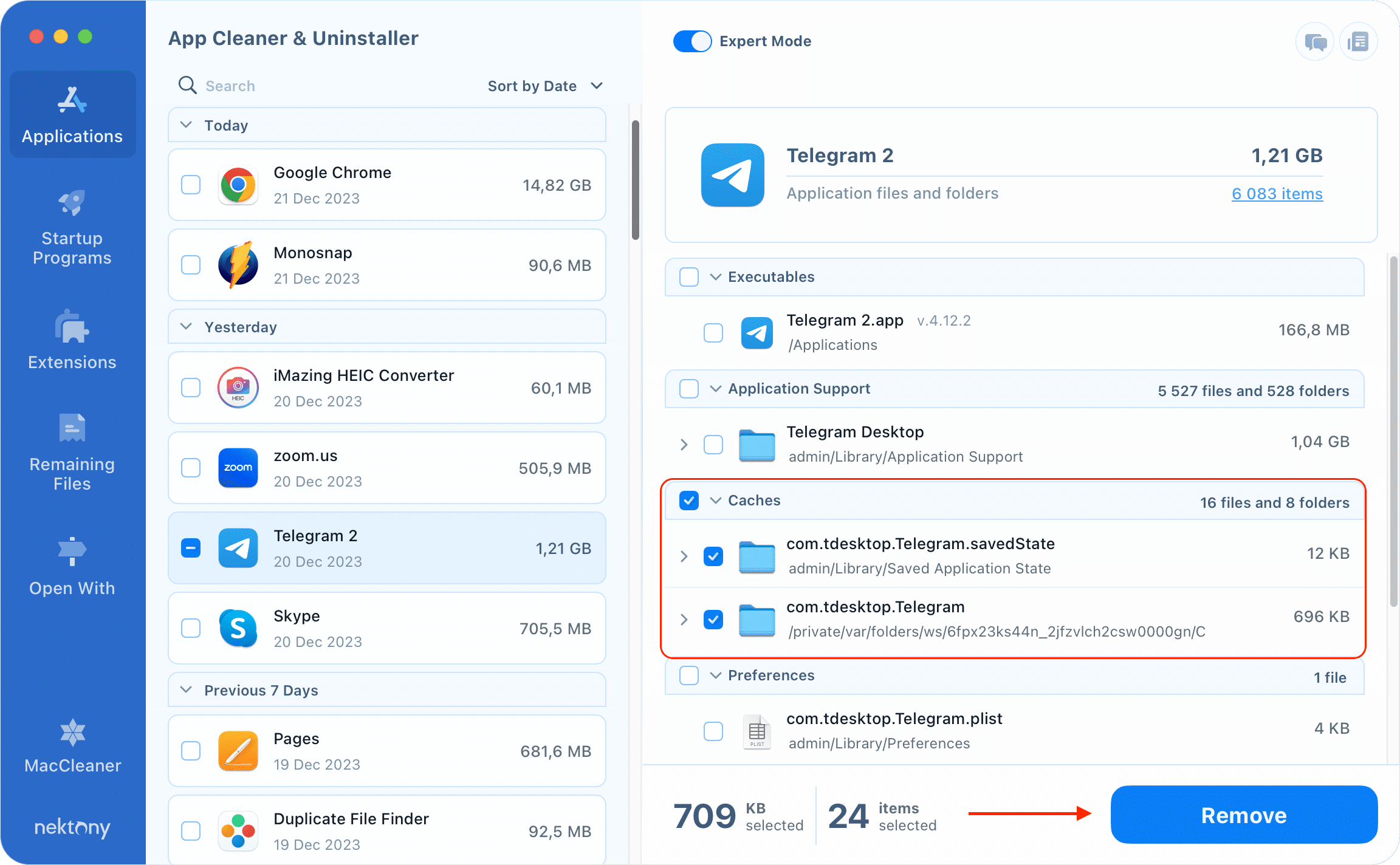Image resolution: width=1400 pixels, height=865 pixels.
Task: Click the Skype app icon
Action: [x=238, y=627]
